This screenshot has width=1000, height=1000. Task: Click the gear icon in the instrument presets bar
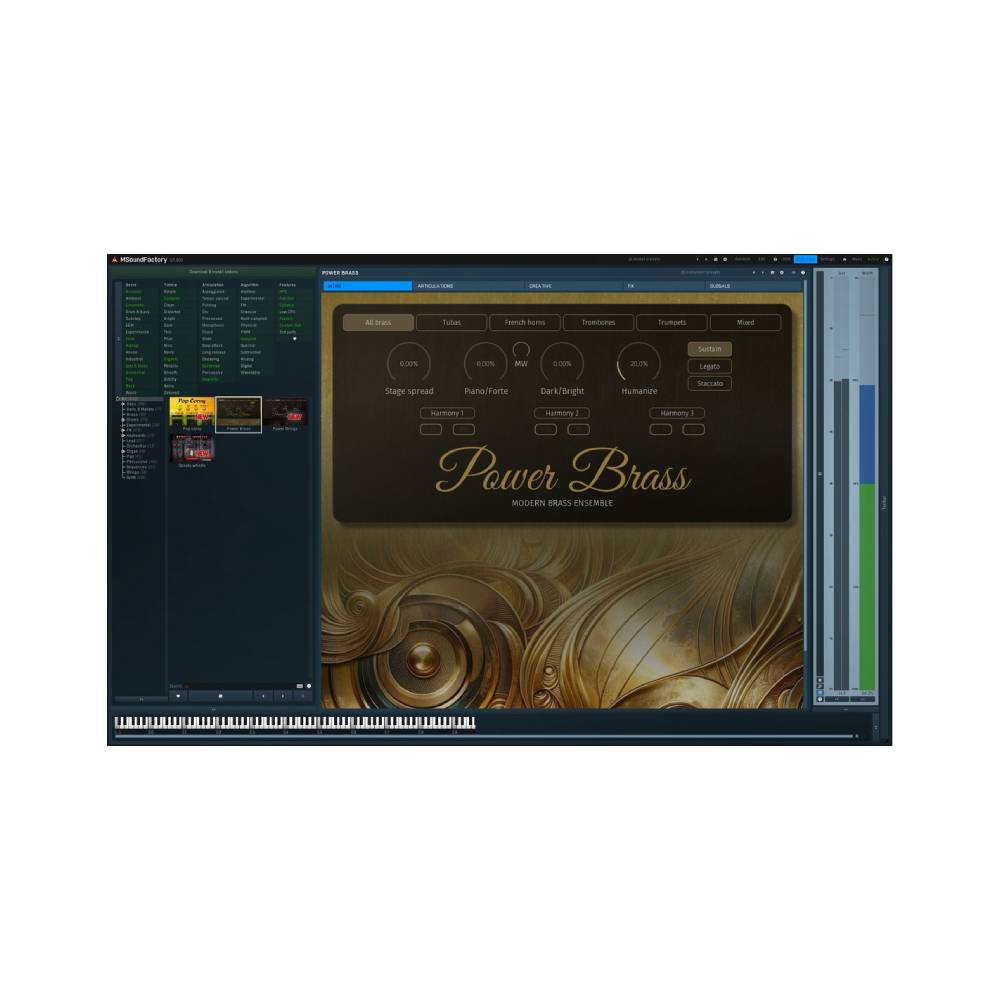[782, 272]
